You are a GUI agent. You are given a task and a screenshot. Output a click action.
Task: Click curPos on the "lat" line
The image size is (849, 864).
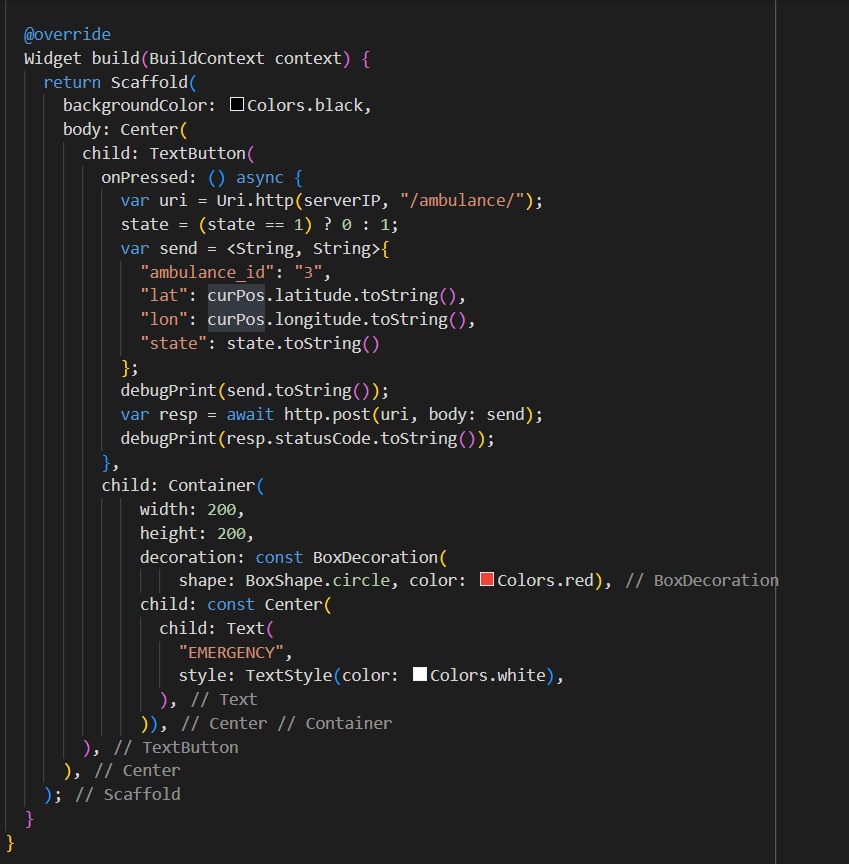236,295
